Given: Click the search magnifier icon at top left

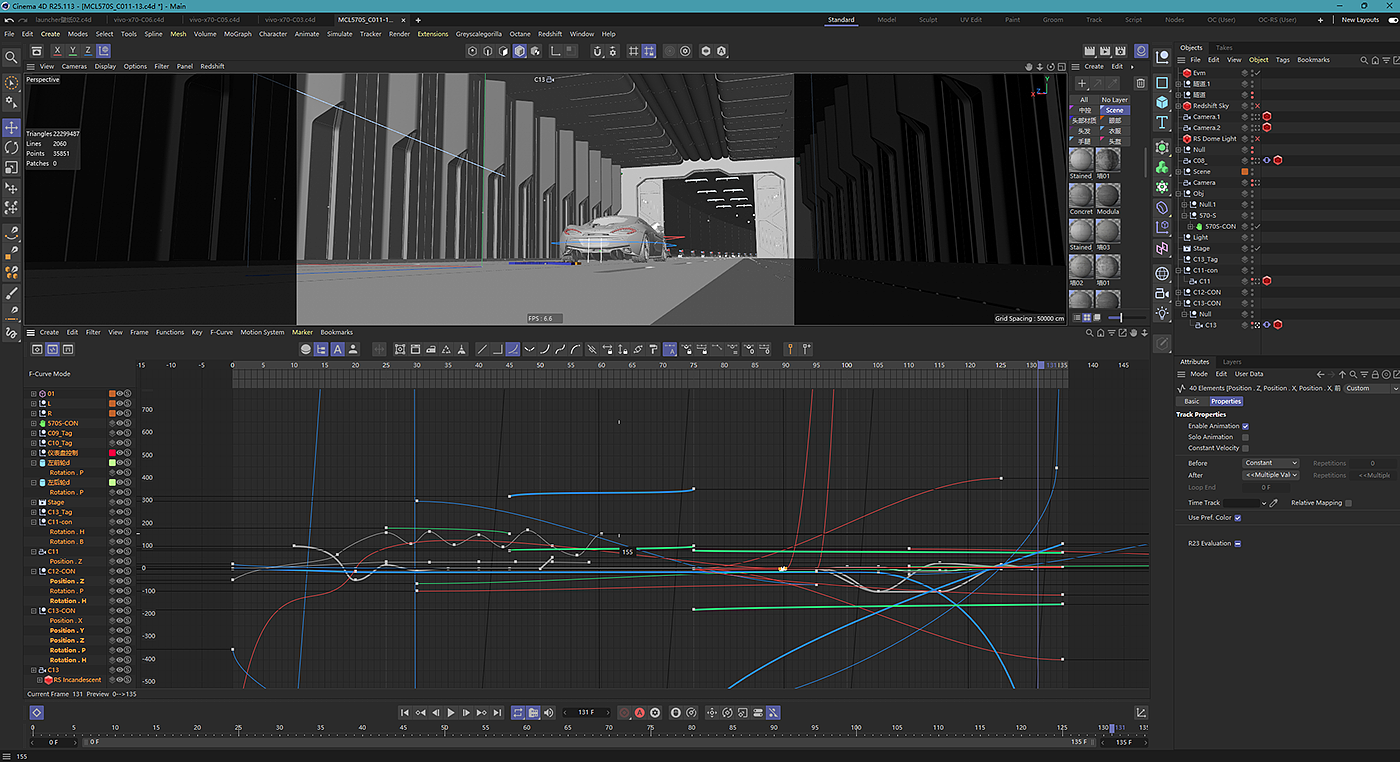Looking at the screenshot, I should (12, 57).
